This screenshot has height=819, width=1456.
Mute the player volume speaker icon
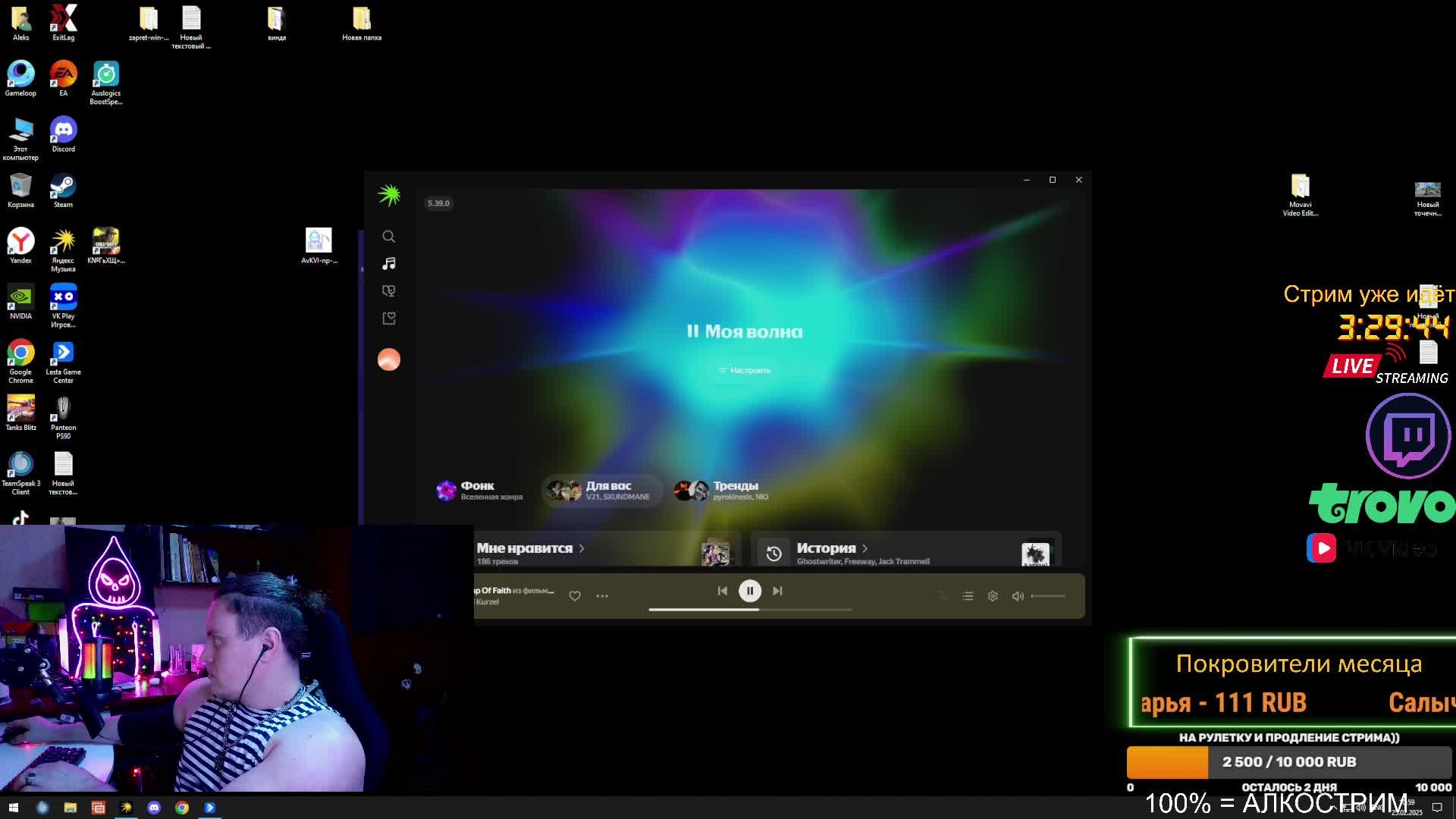point(1018,596)
